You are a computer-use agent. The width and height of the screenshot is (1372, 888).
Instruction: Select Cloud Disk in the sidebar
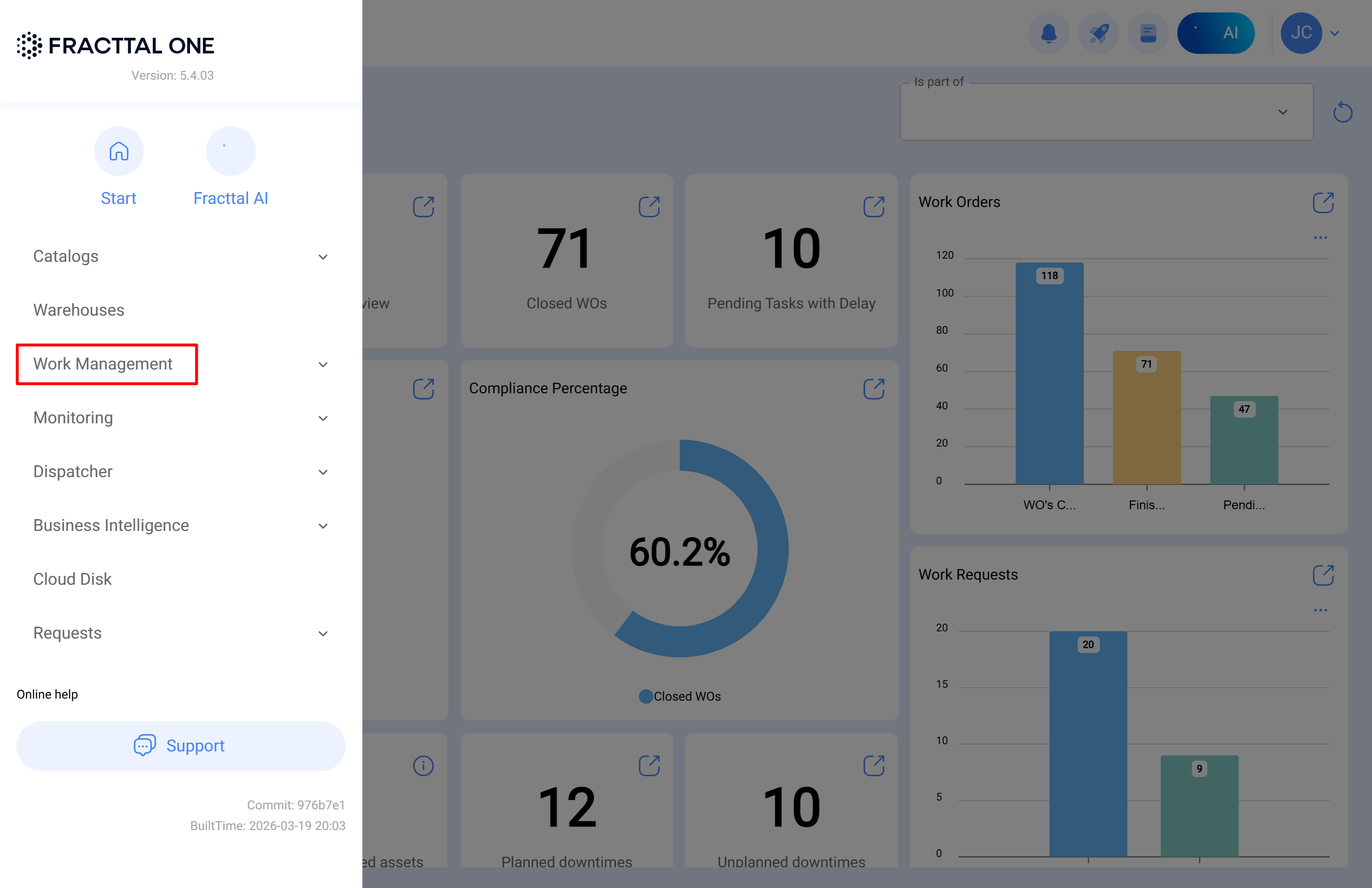coord(72,579)
